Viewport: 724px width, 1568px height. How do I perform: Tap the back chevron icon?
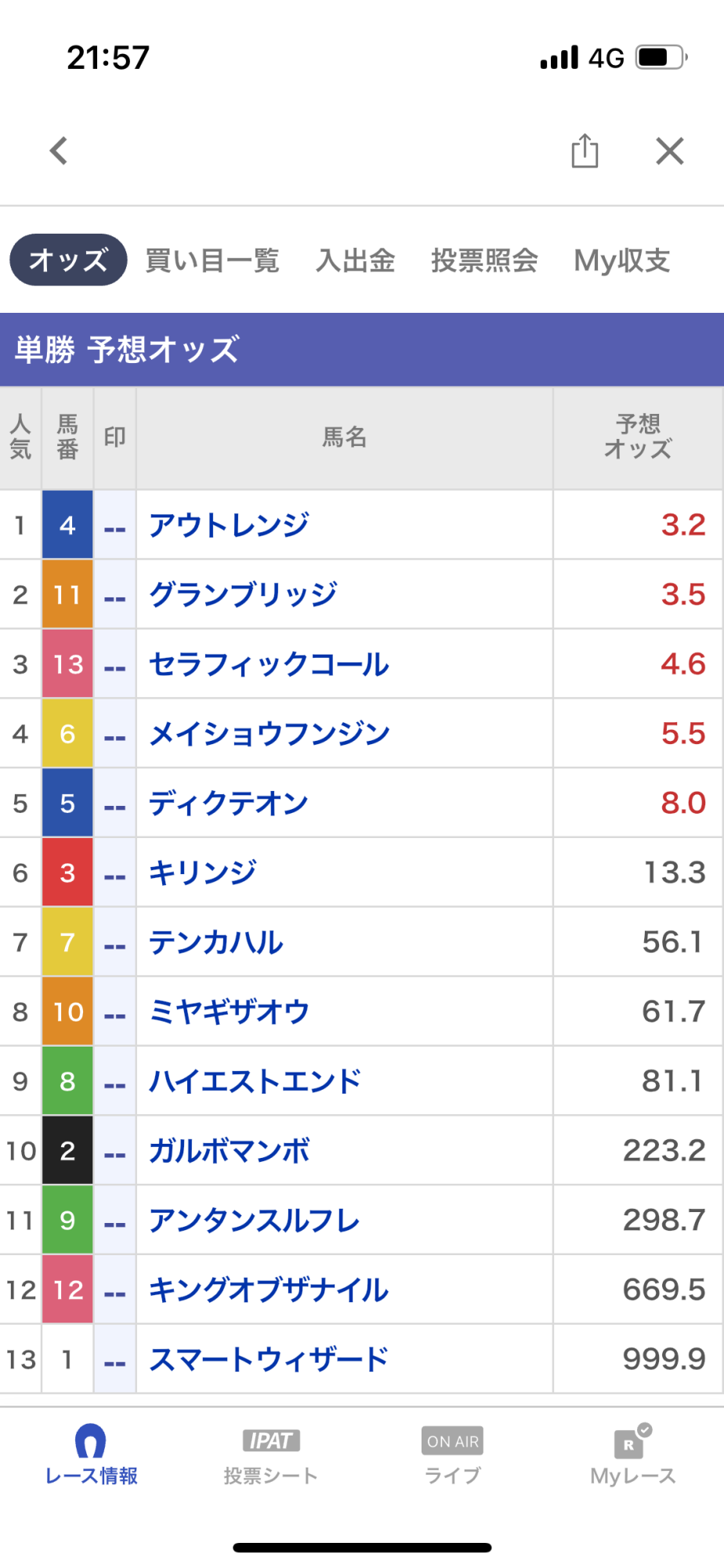(59, 151)
